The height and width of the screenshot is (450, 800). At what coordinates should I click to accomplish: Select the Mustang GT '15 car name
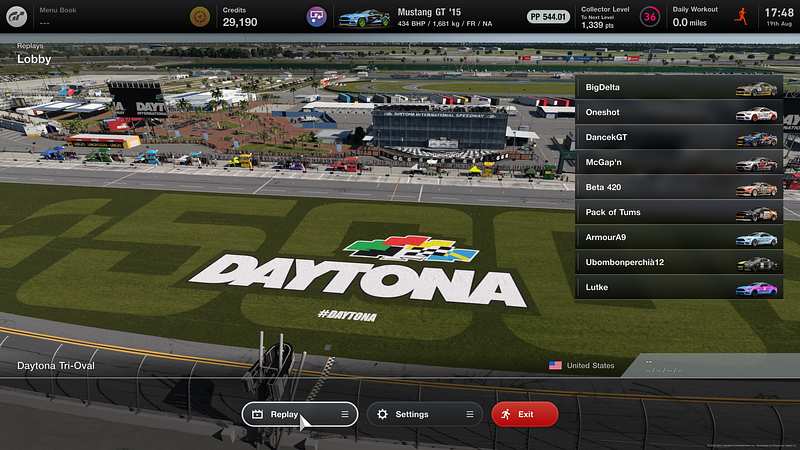tap(429, 12)
